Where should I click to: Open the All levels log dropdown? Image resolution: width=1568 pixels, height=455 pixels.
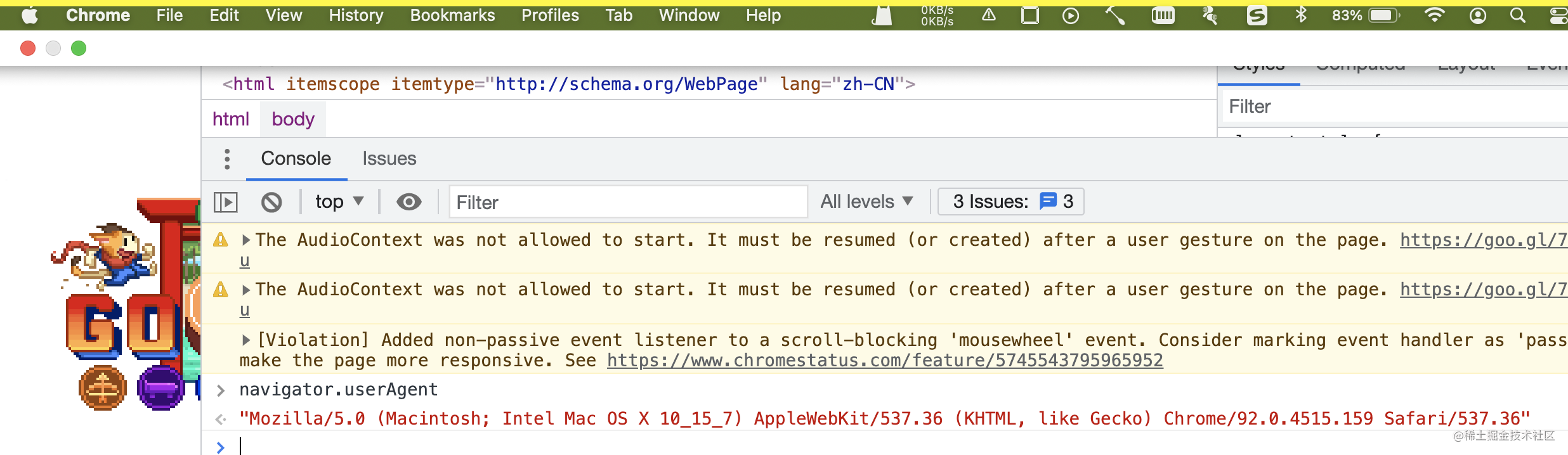[866, 202]
